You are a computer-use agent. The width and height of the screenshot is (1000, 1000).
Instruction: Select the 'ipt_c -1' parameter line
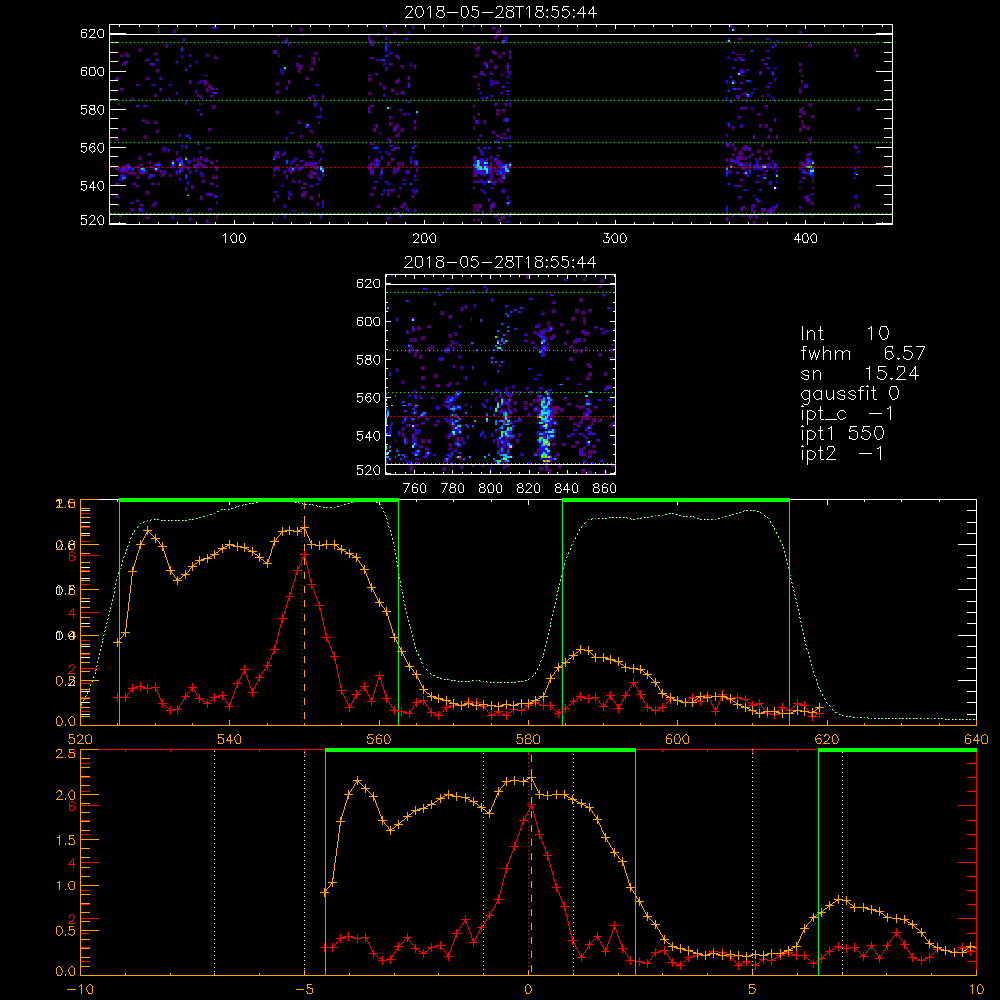[847, 414]
